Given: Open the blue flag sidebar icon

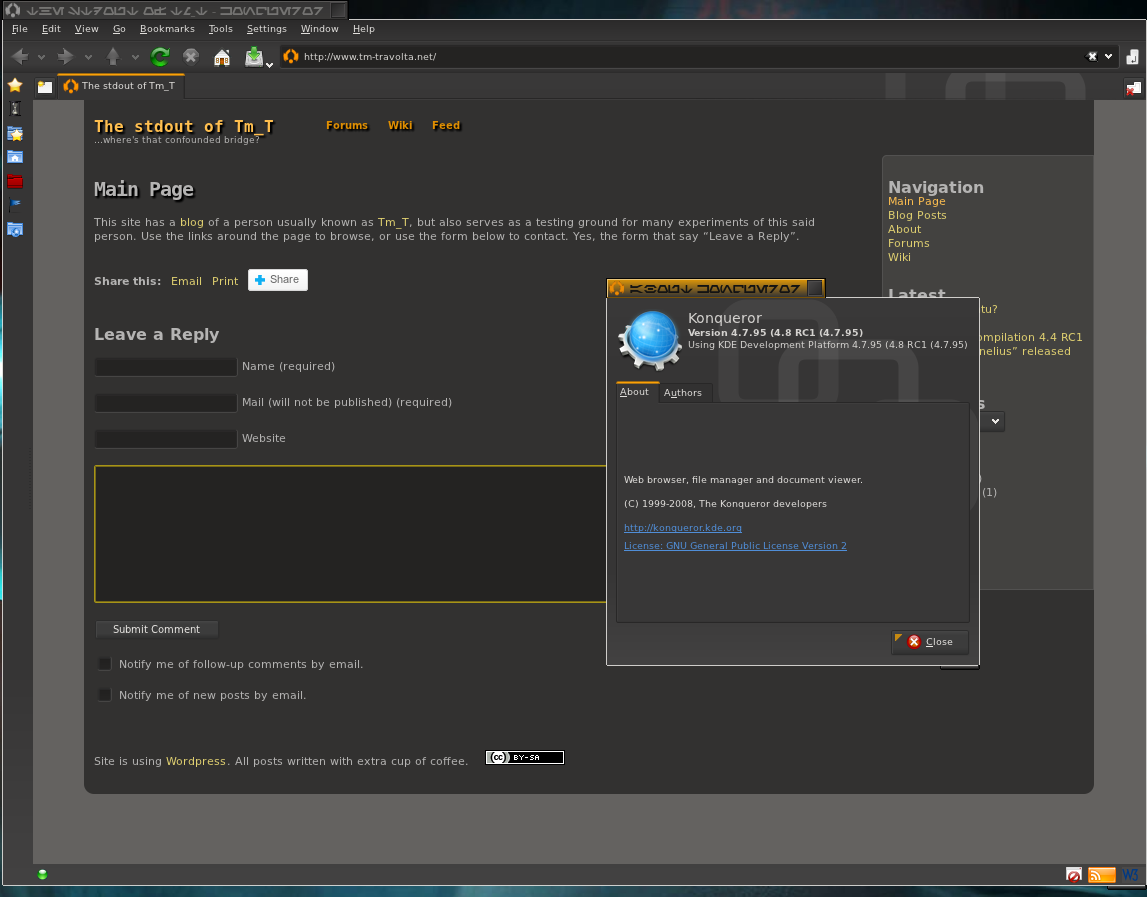Looking at the screenshot, I should (15, 206).
